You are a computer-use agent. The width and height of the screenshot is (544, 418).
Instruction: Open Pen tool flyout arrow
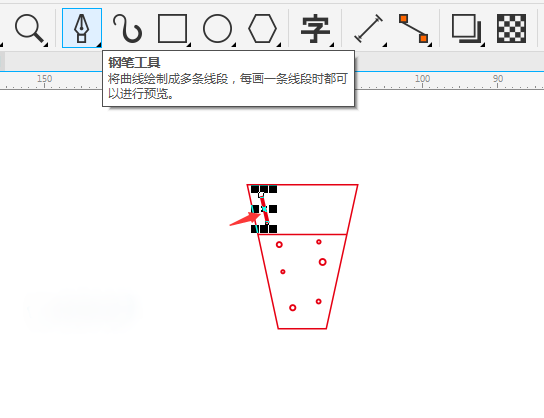coord(99,45)
